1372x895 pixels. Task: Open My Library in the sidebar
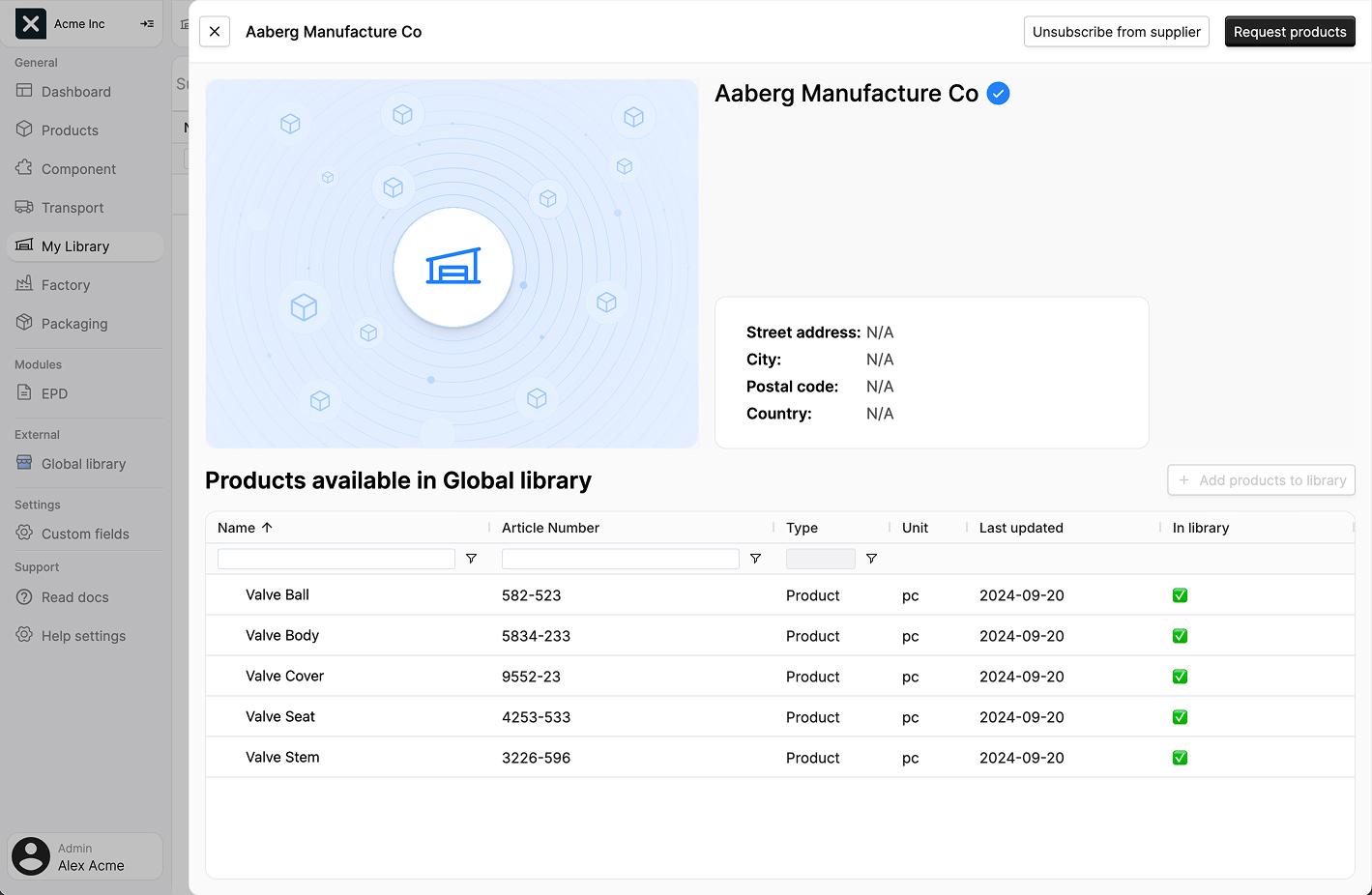pos(85,246)
